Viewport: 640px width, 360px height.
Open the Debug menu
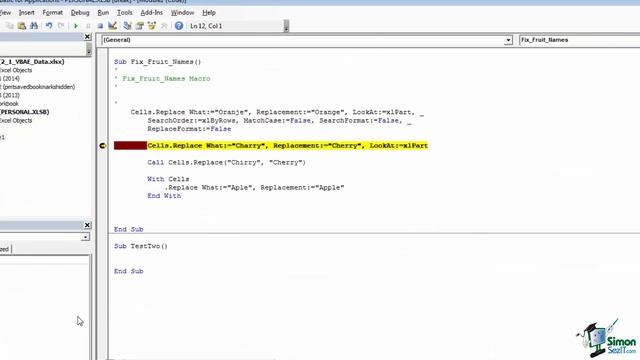pyautogui.click(x=80, y=13)
